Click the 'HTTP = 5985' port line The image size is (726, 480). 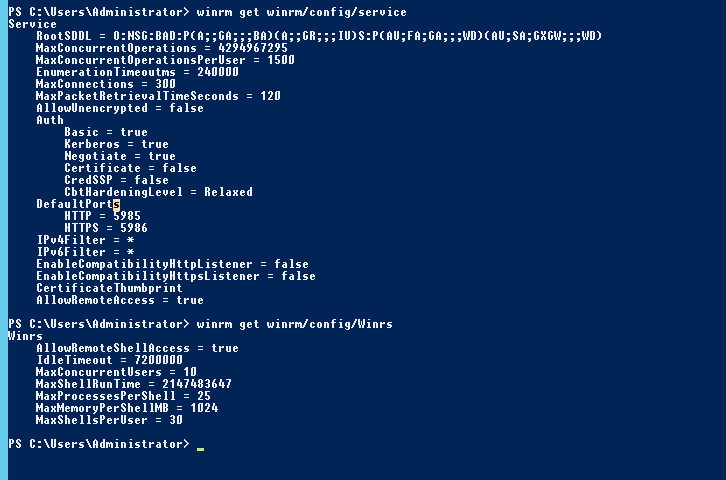click(x=102, y=216)
